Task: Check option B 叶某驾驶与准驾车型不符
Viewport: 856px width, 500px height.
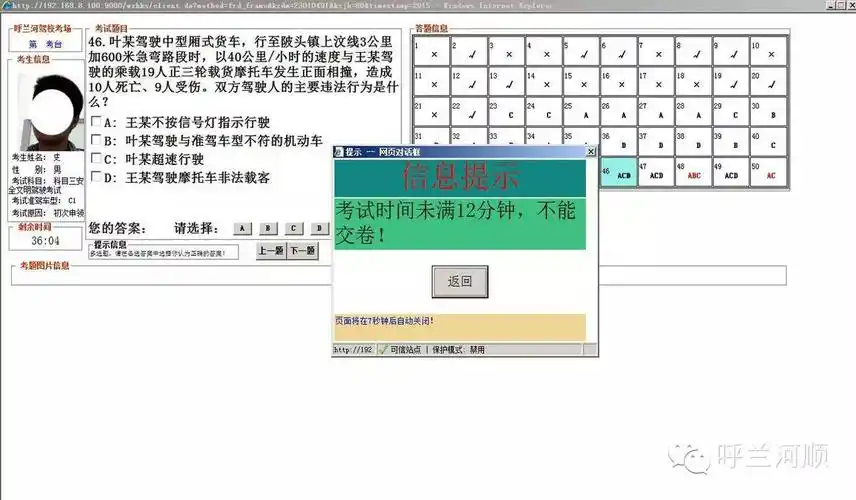Action: coord(96,140)
